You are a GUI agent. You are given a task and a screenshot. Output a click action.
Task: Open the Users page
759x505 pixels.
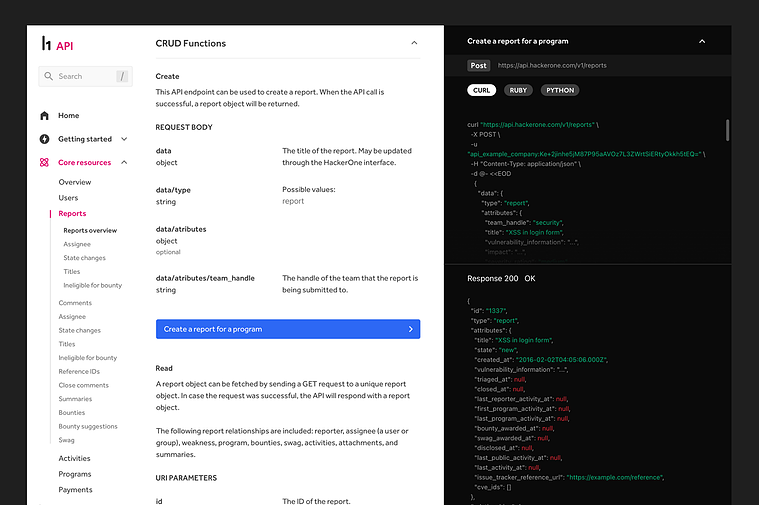coord(68,198)
